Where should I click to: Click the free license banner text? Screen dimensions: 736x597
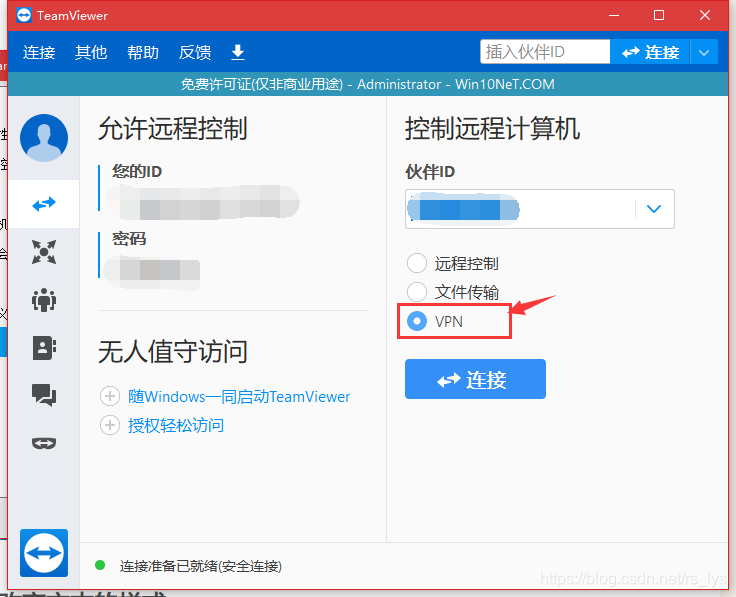point(368,84)
